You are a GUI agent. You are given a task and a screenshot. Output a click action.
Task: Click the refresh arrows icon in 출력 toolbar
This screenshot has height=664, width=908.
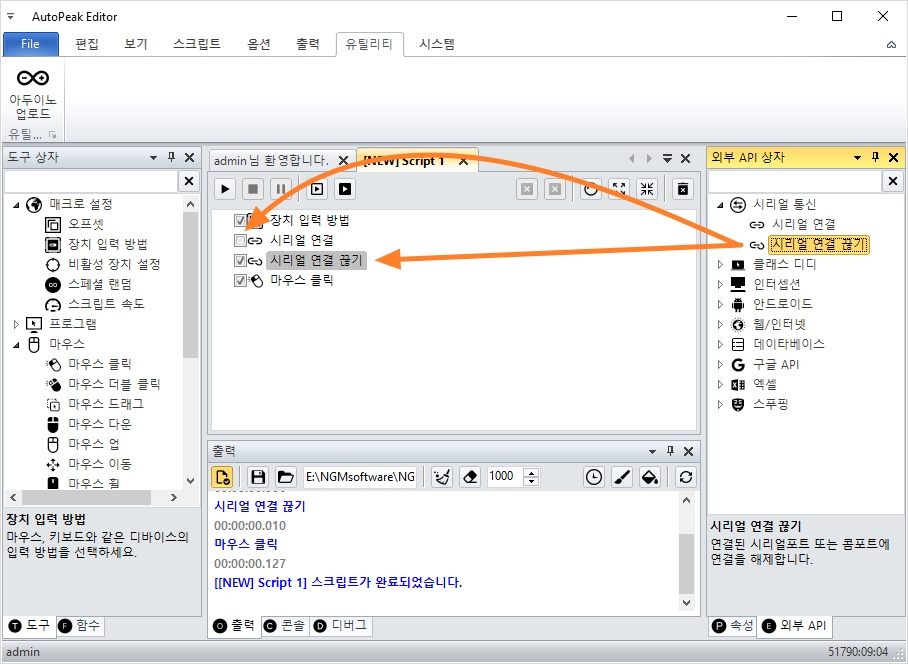[x=686, y=477]
